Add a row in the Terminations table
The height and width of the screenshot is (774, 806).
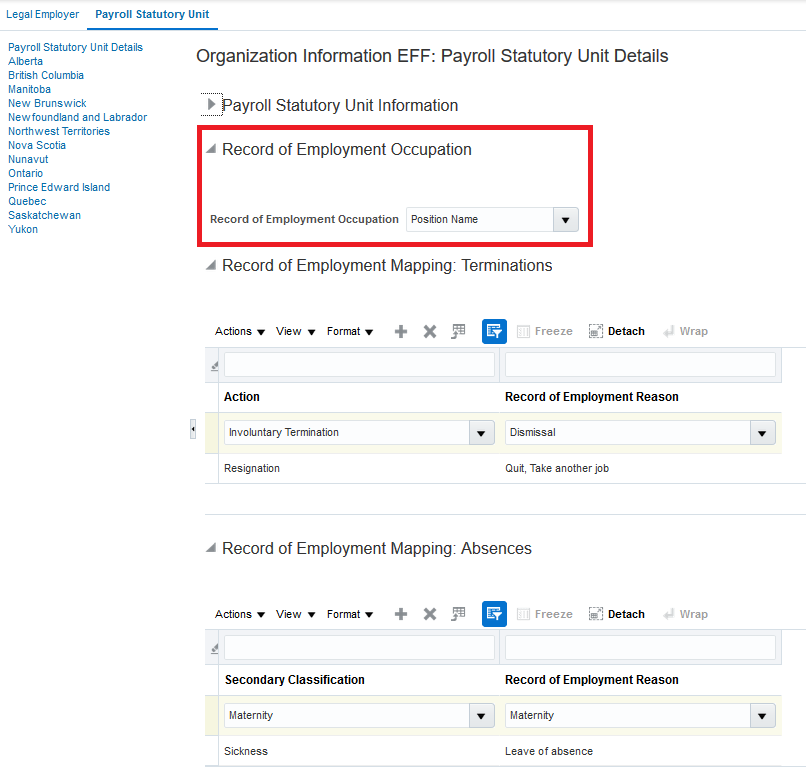401,332
